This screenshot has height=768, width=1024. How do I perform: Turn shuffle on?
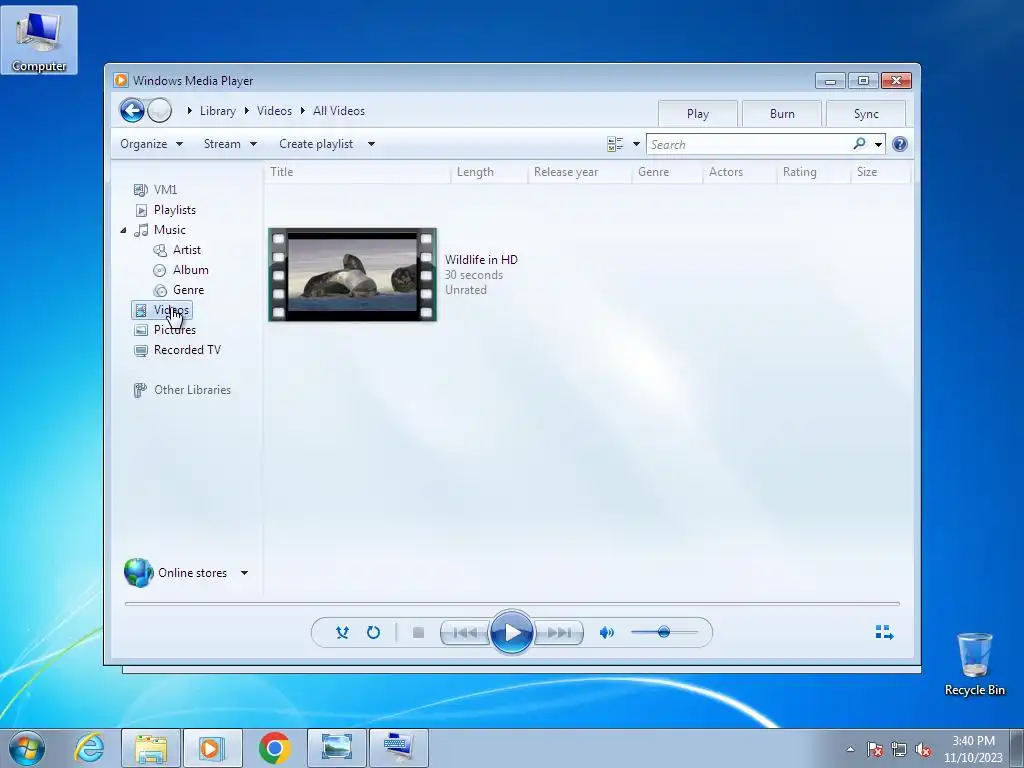click(x=342, y=632)
